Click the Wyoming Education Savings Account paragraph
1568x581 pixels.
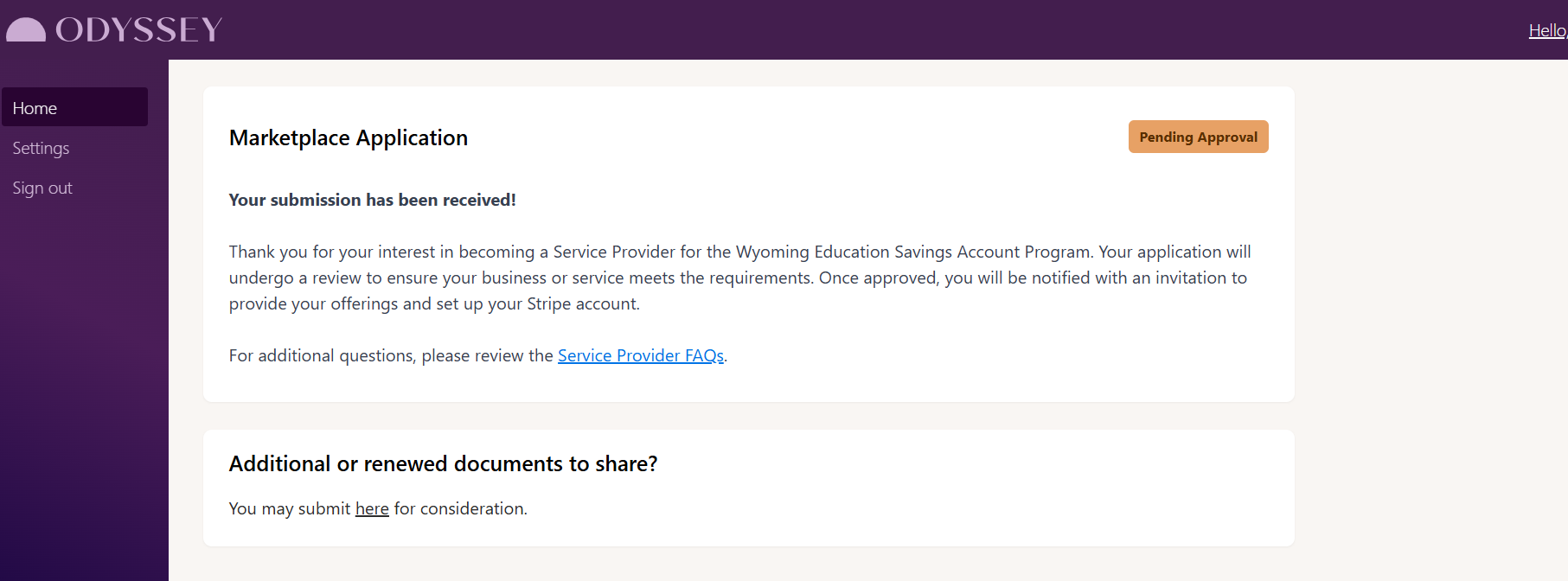pyautogui.click(x=739, y=278)
